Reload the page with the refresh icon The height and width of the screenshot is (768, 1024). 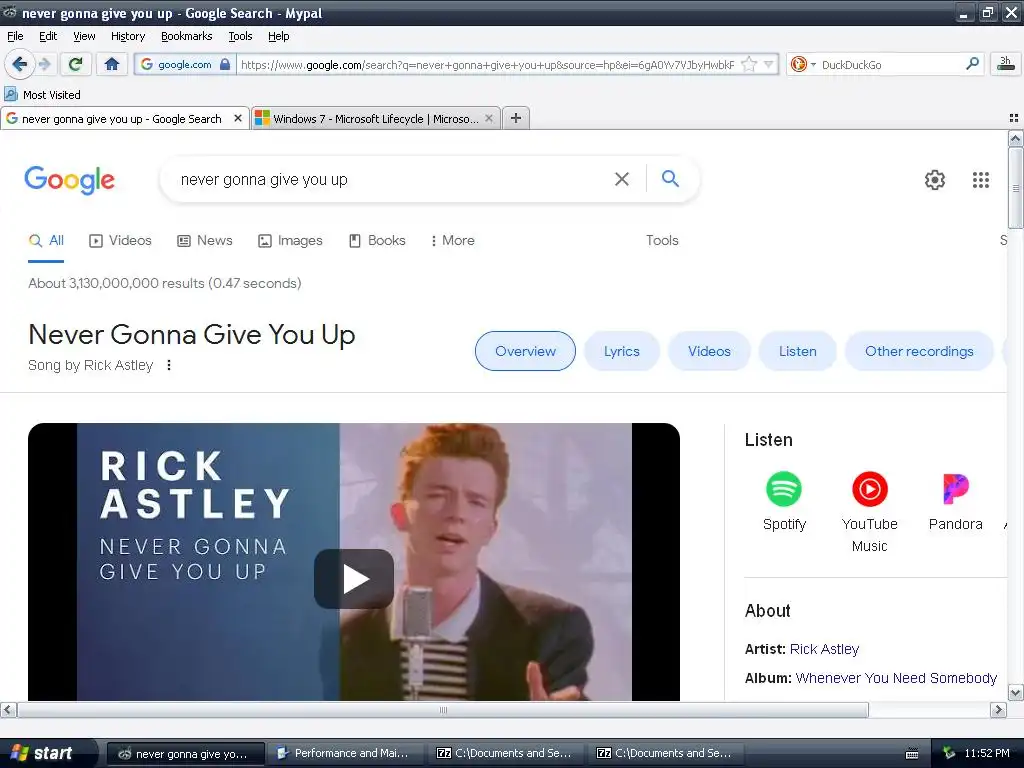[x=75, y=64]
